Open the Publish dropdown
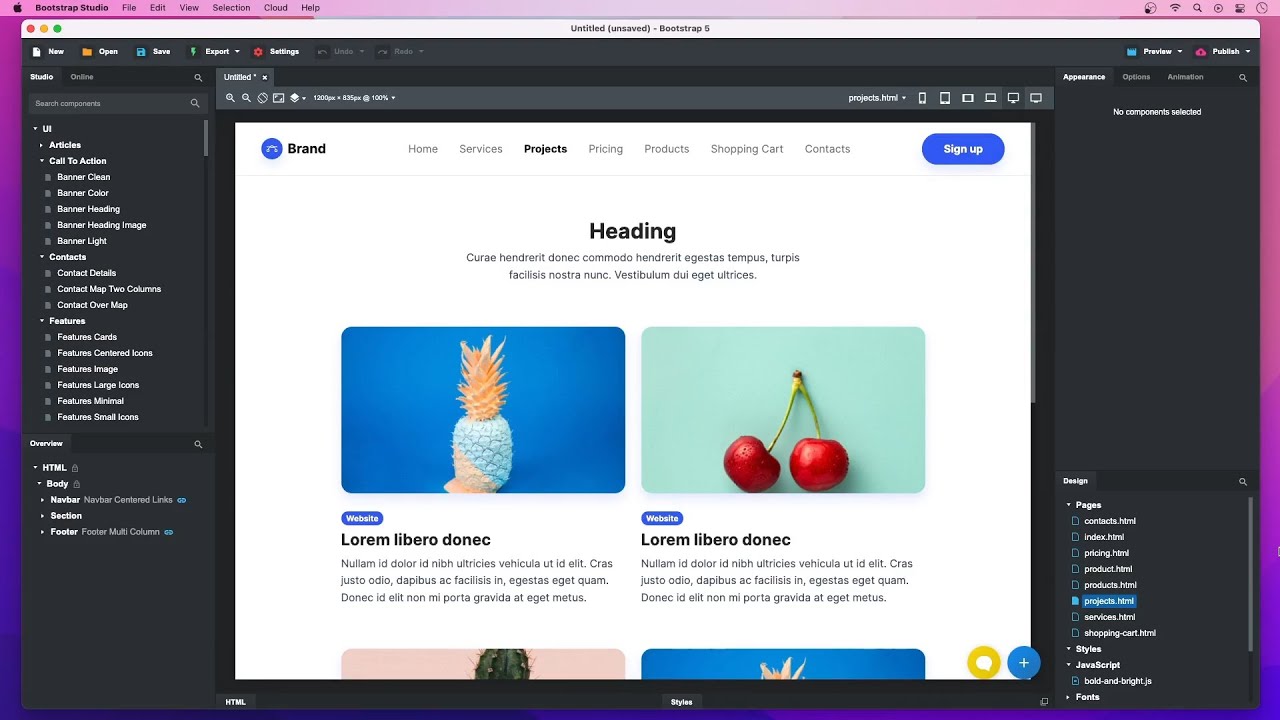 point(1222,52)
